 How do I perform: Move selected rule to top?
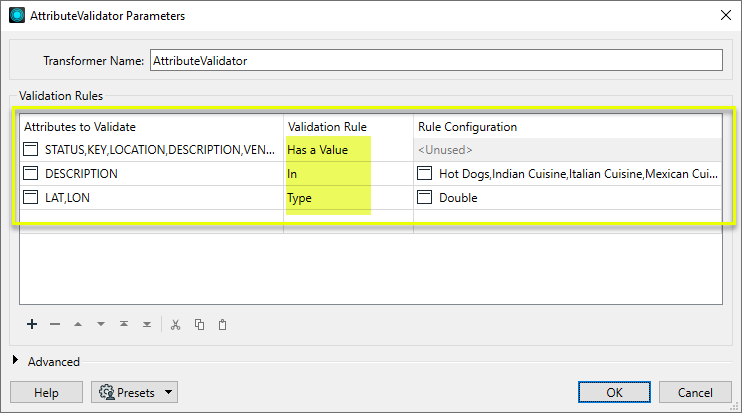pos(124,324)
